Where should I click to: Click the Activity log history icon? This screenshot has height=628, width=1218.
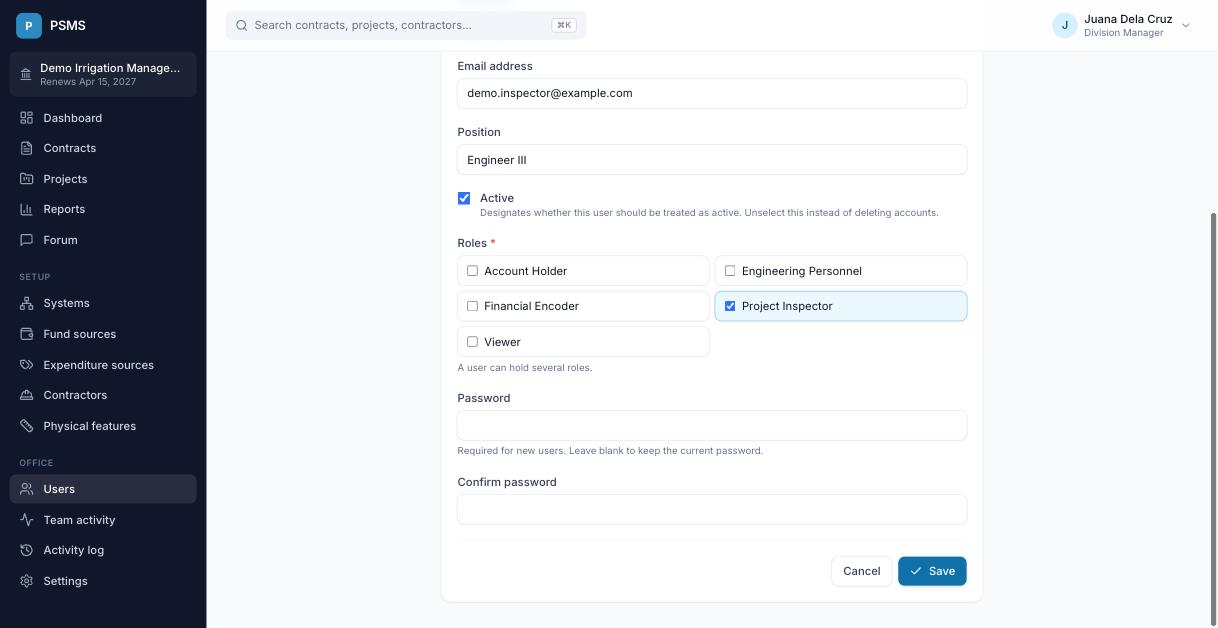(x=27, y=550)
